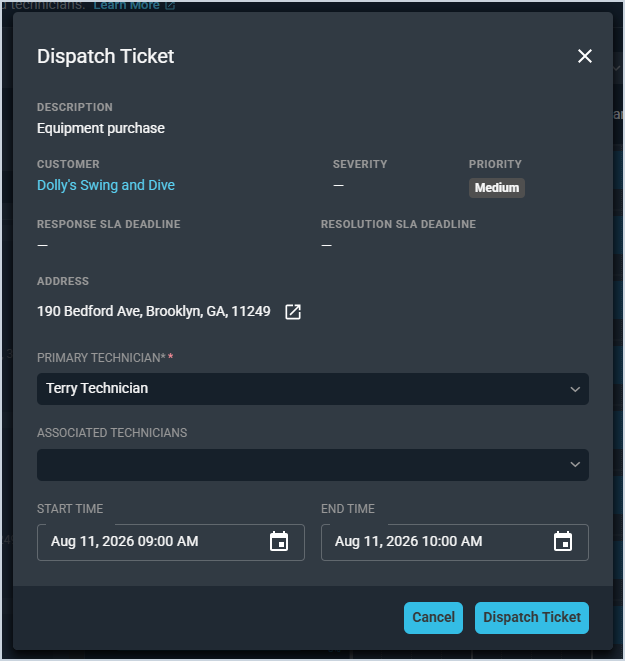Cancel the ticket dispatch
This screenshot has width=625, height=661.
point(433,618)
